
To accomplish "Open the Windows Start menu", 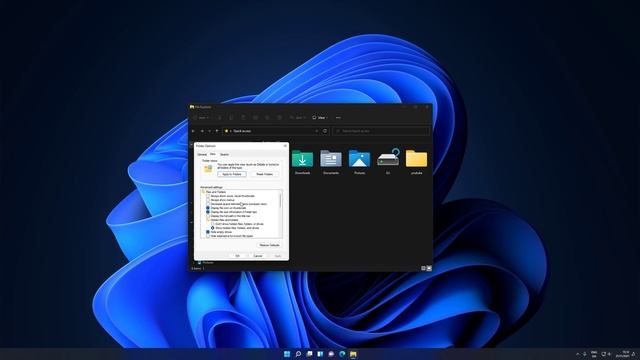I will pyautogui.click(x=287, y=354).
